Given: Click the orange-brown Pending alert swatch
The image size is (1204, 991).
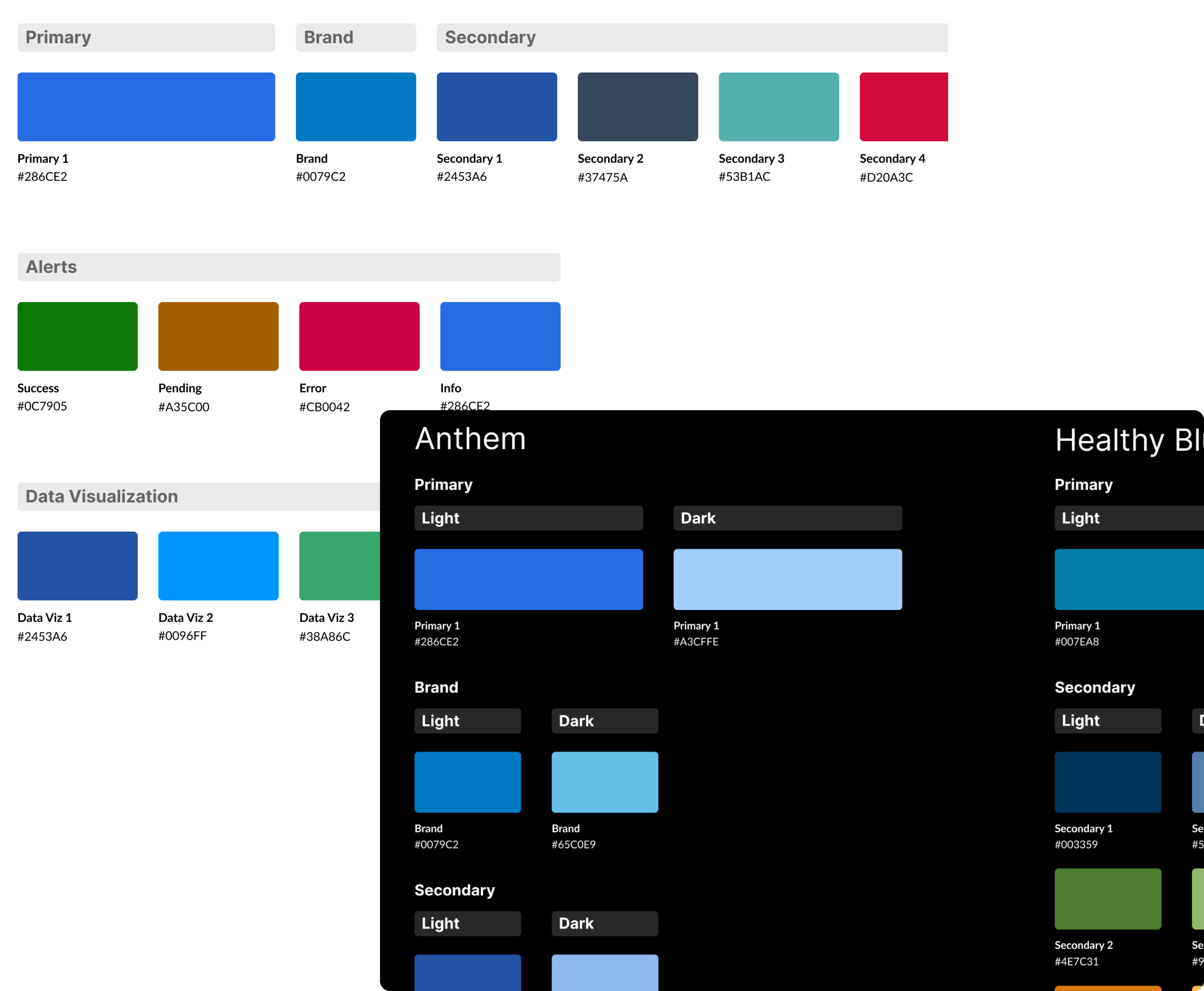Looking at the screenshot, I should [218, 336].
